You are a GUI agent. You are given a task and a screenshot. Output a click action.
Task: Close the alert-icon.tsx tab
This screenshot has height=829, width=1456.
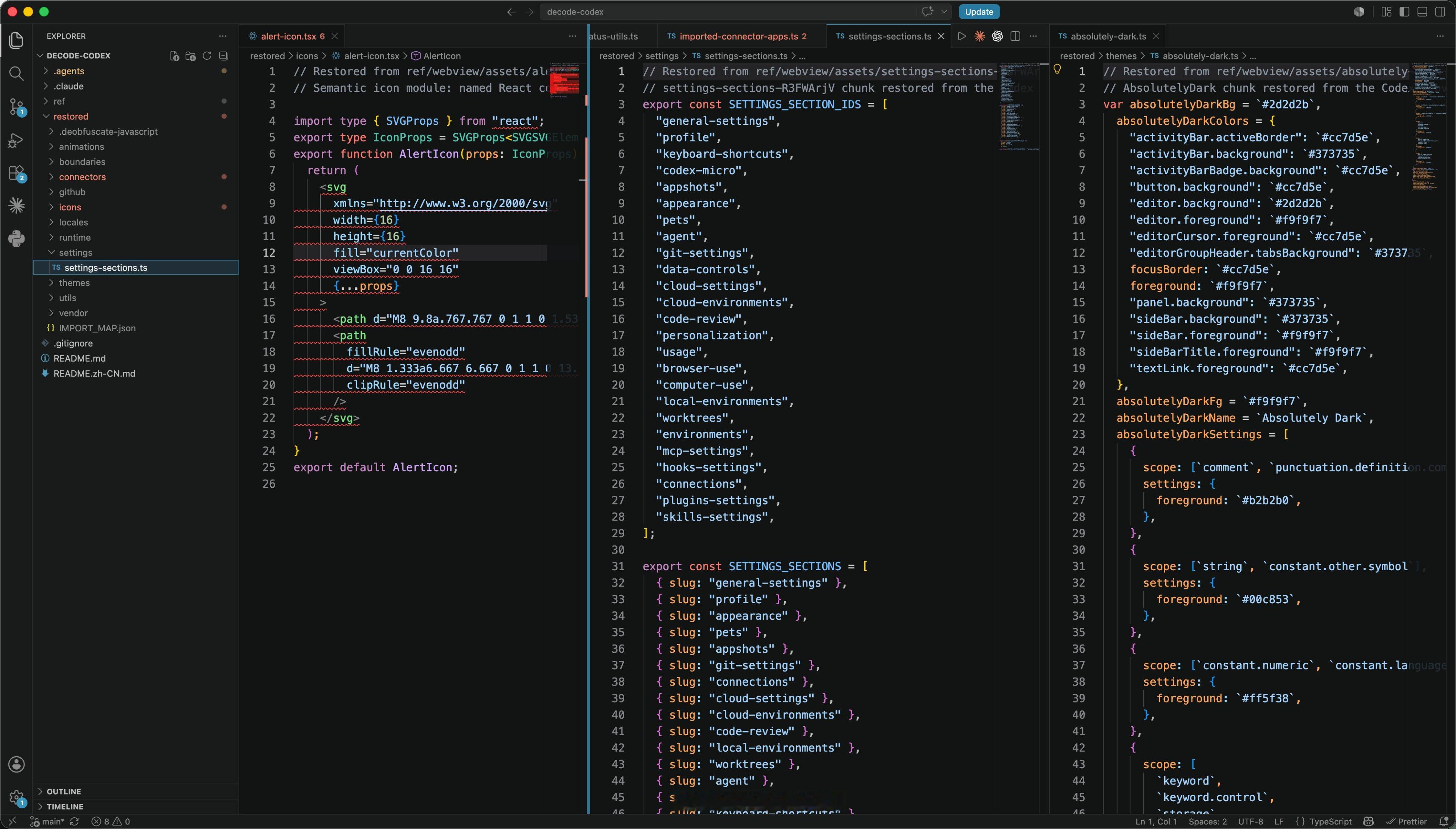click(335, 37)
